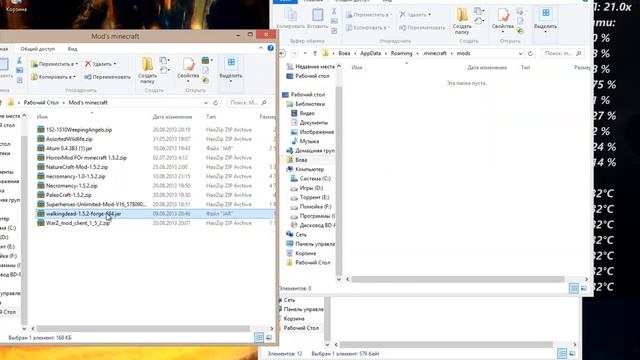Click Удалить in Mod's minecraft window ribbon
Screen dimensions: 640x360
tap(100, 64)
